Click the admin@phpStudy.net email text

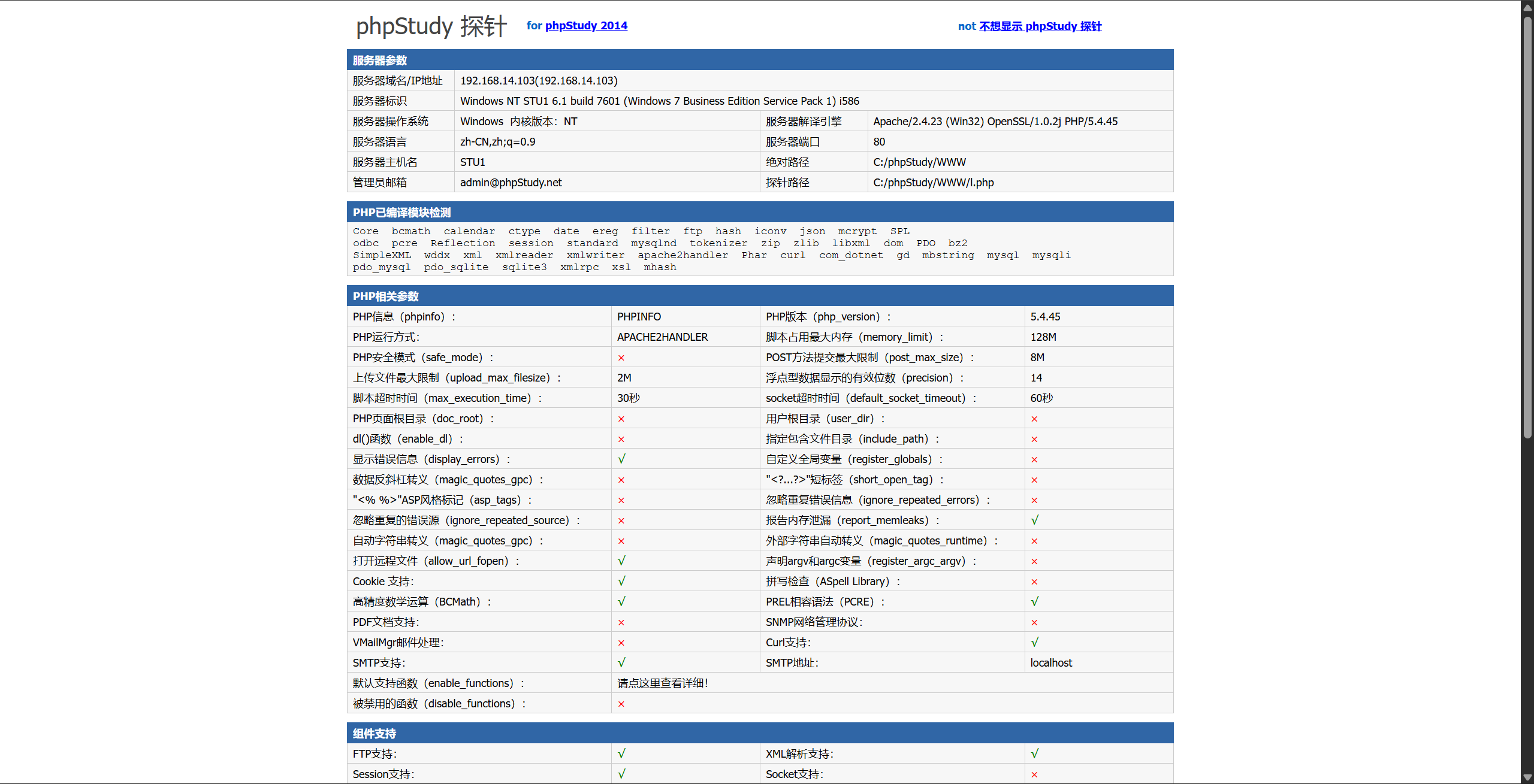[x=511, y=183]
